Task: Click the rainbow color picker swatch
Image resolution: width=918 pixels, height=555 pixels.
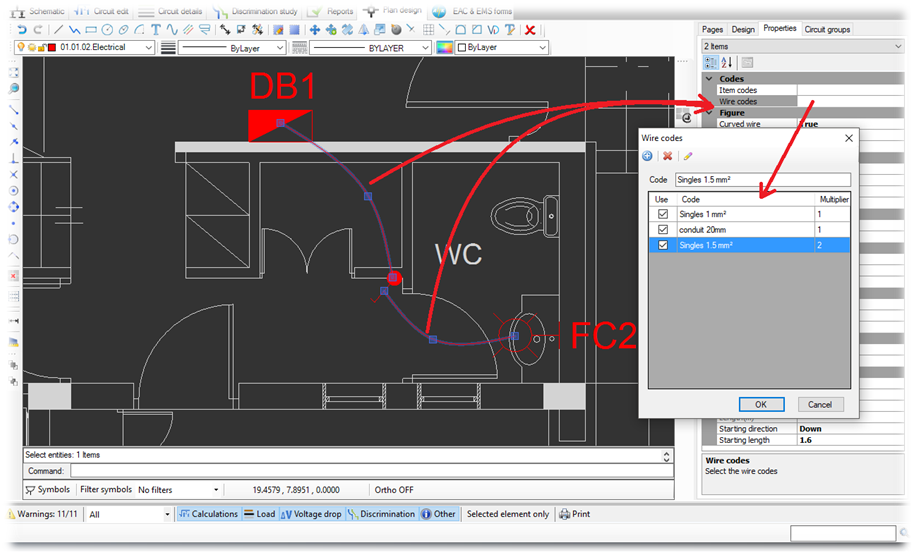Action: click(444, 47)
